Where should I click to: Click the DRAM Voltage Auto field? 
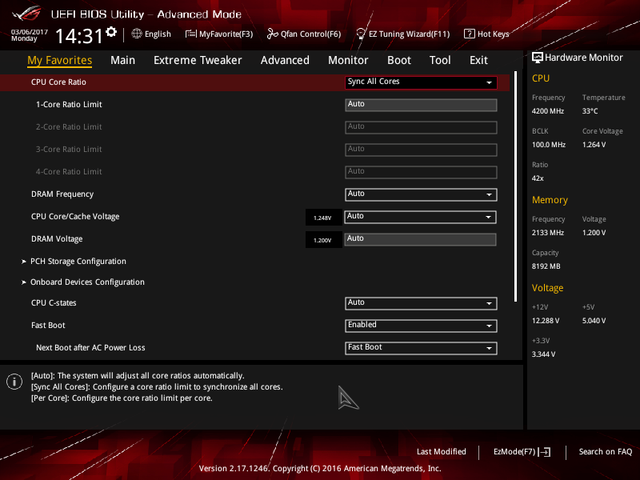[x=420, y=239]
